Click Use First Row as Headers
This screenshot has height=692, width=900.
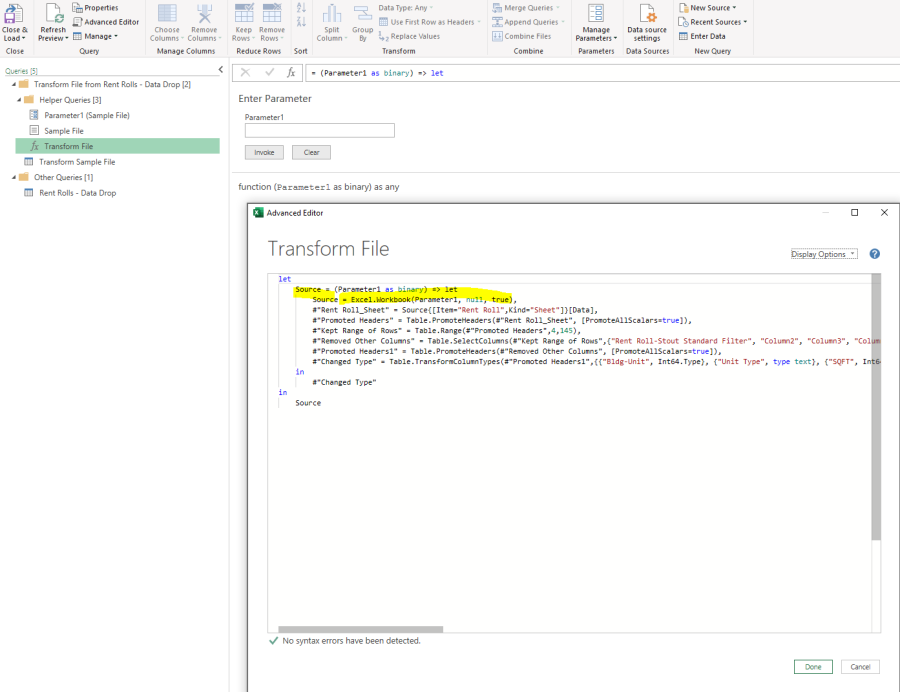[430, 22]
